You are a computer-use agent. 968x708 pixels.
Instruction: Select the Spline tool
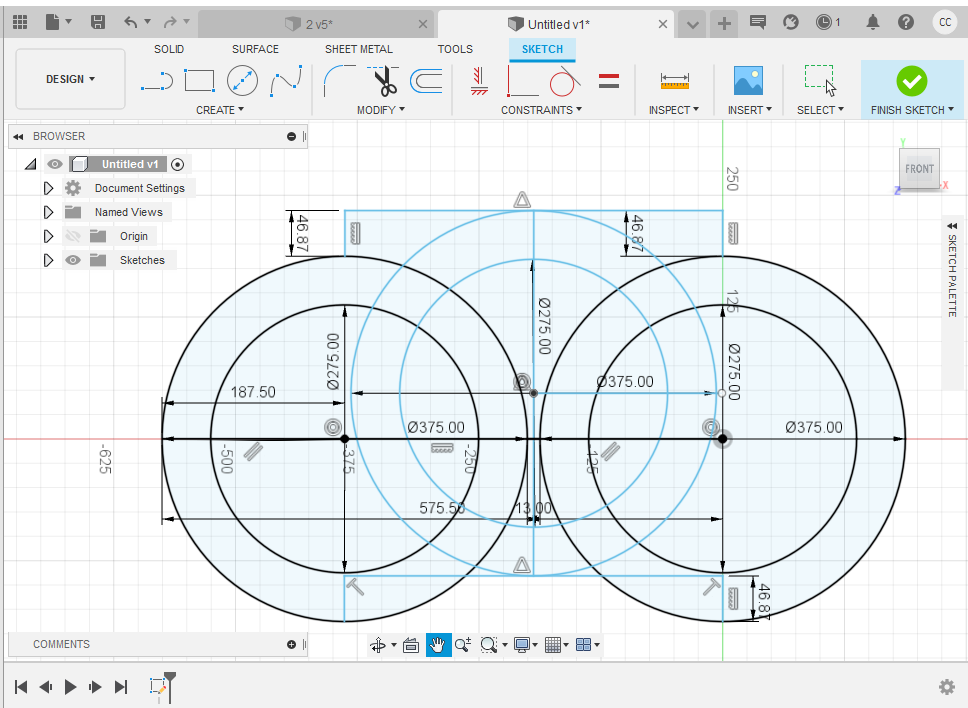tap(286, 81)
